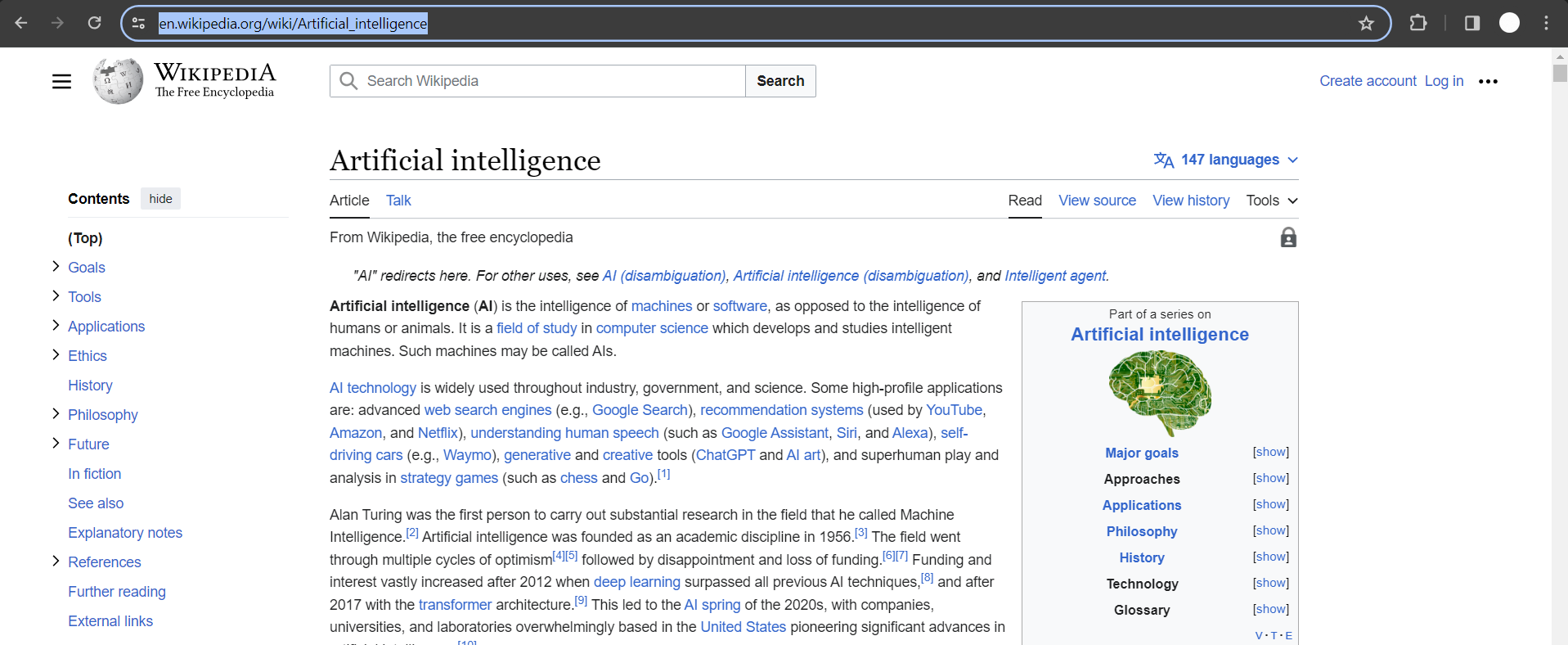This screenshot has height=645, width=1568.
Task: Expand the Ethics contents section
Action: pos(56,354)
